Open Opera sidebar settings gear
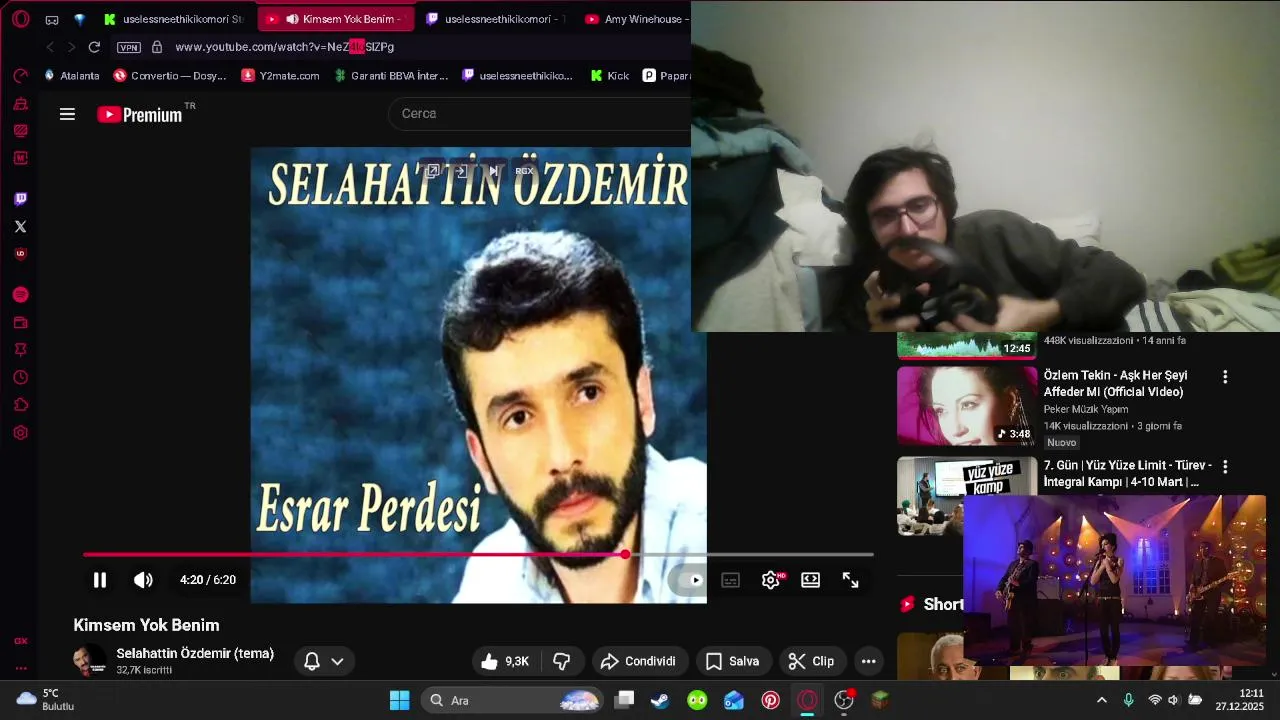The width and height of the screenshot is (1280, 720). [x=20, y=433]
